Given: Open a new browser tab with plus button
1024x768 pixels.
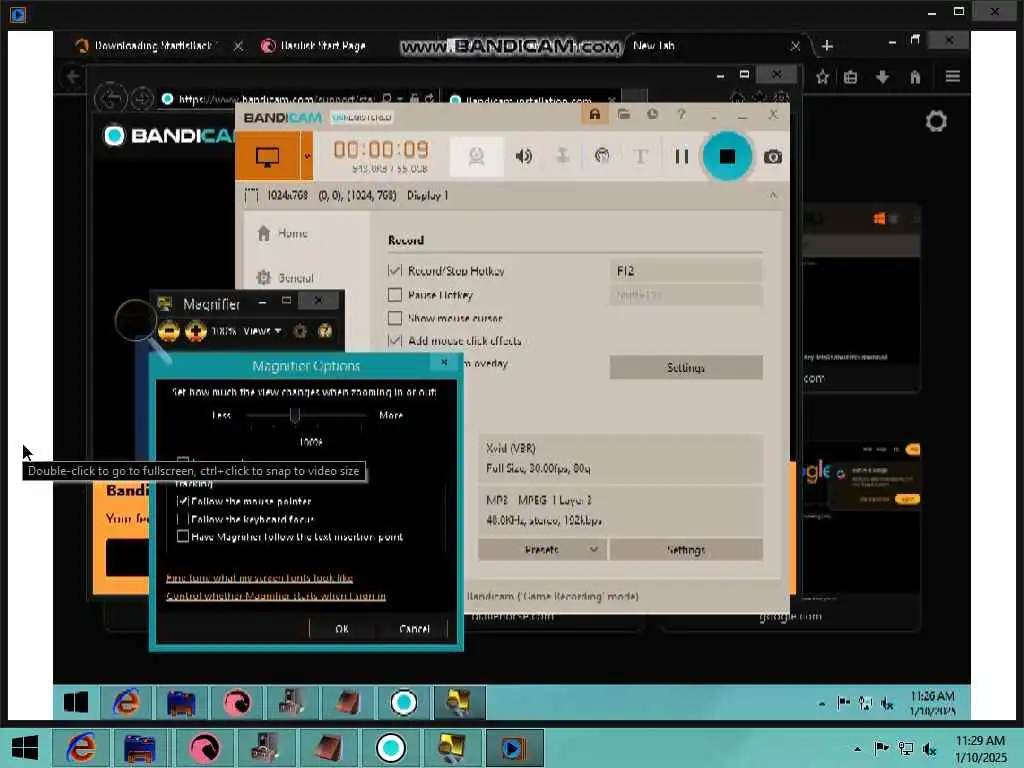Looking at the screenshot, I should pyautogui.click(x=827, y=46).
